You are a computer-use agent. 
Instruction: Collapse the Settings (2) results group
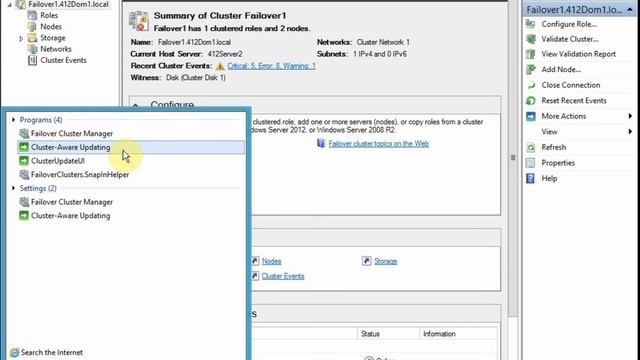point(13,188)
